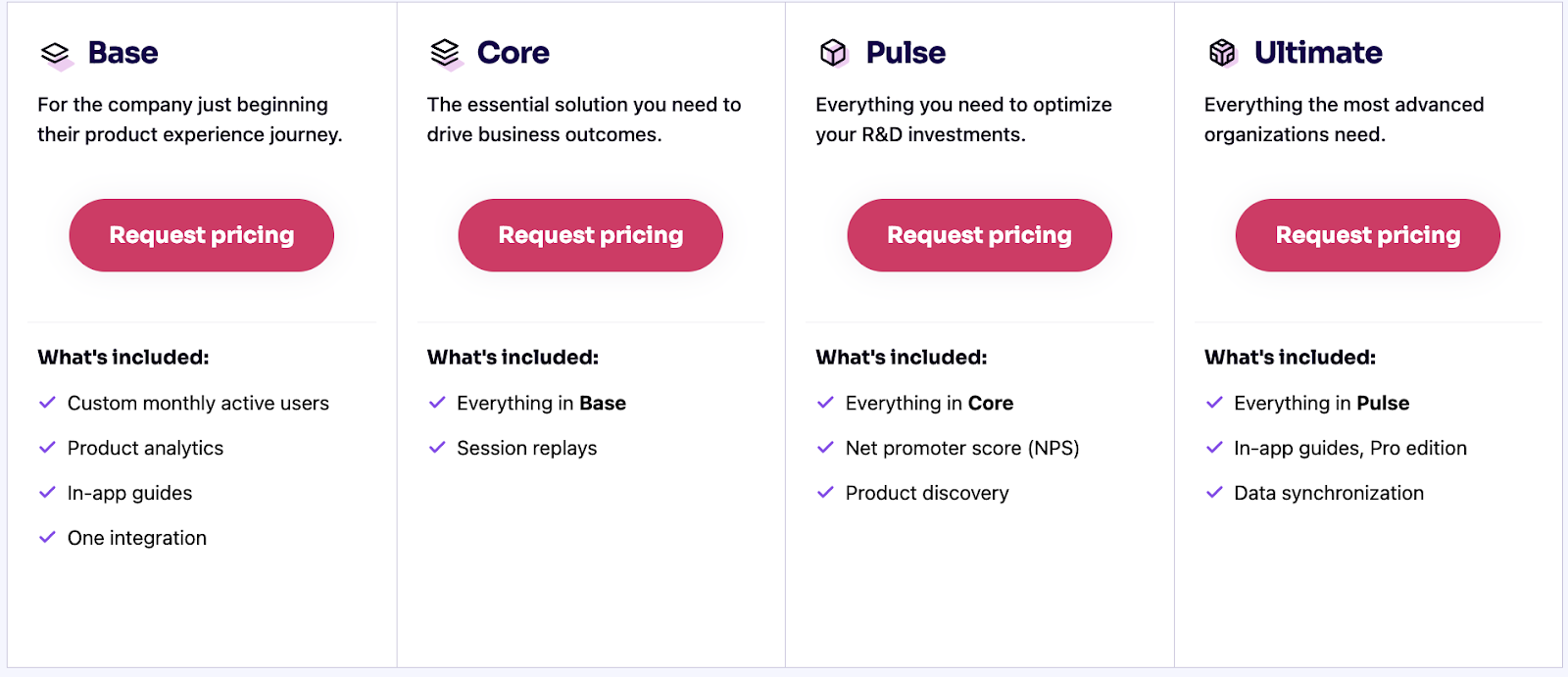
Task: Click the 'Everything in Base' feature text
Action: 541,403
